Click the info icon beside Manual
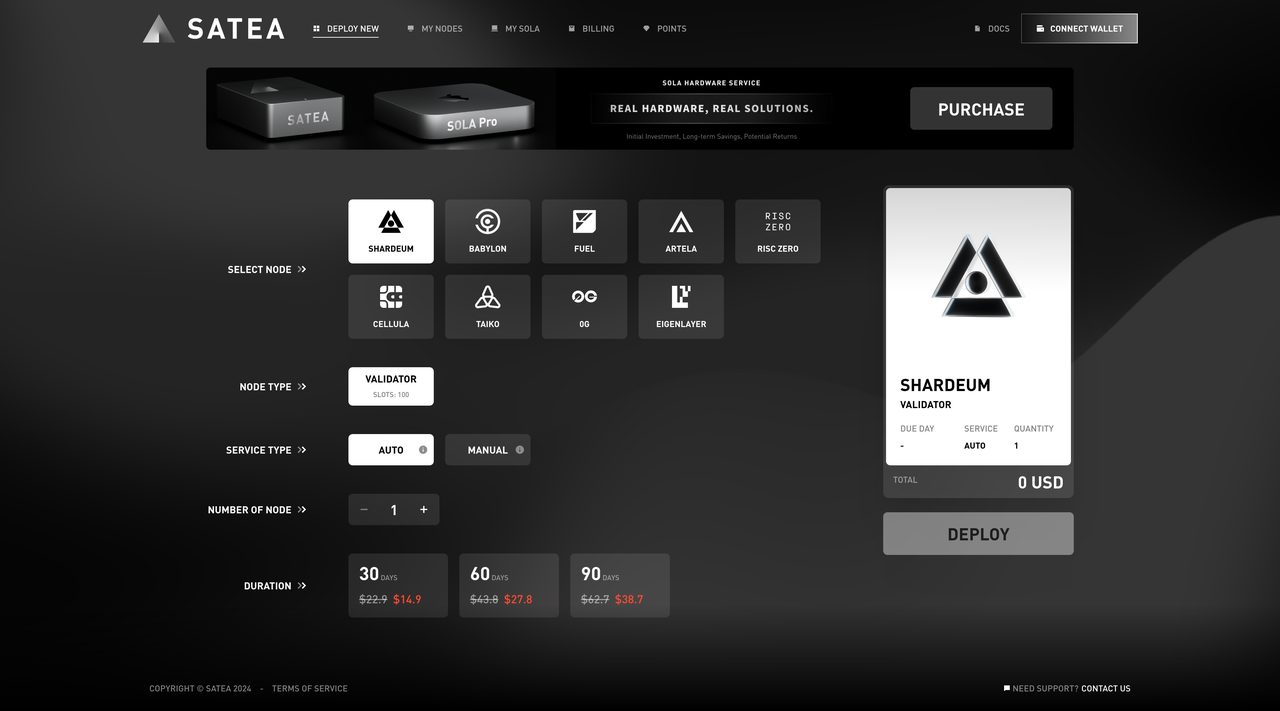 [519, 450]
